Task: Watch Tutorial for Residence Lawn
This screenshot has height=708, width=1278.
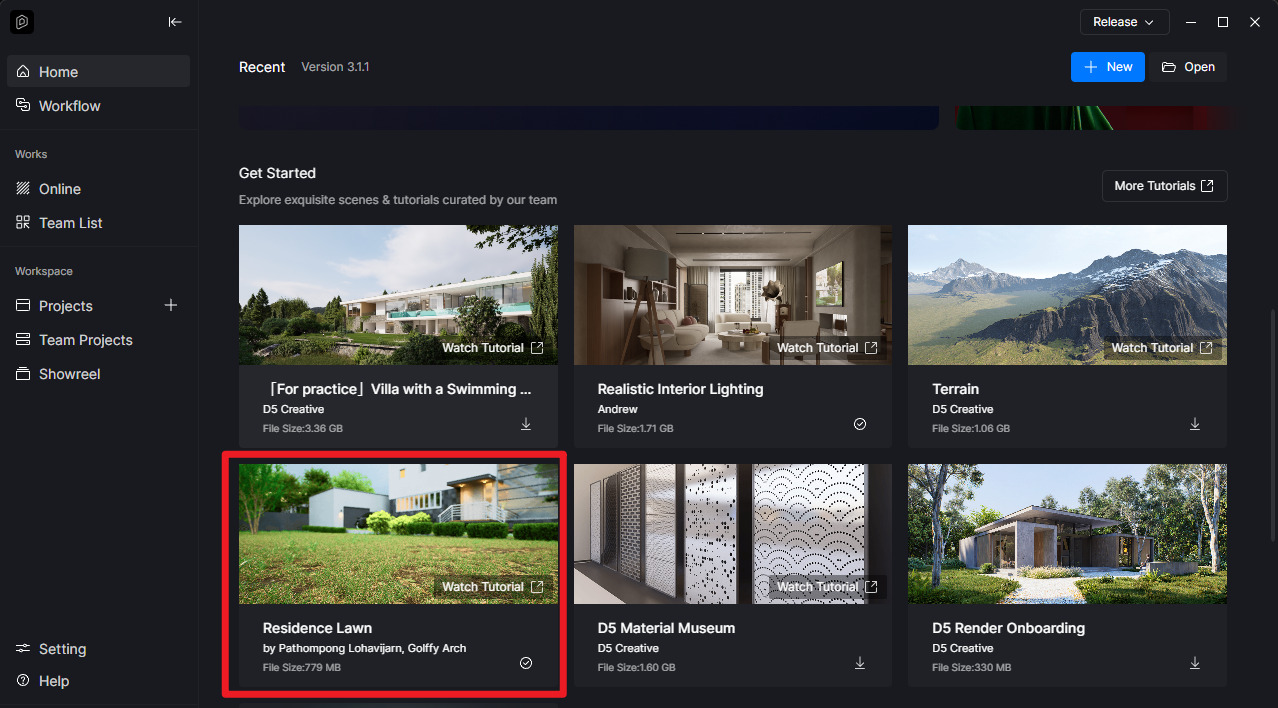Action: pos(493,587)
